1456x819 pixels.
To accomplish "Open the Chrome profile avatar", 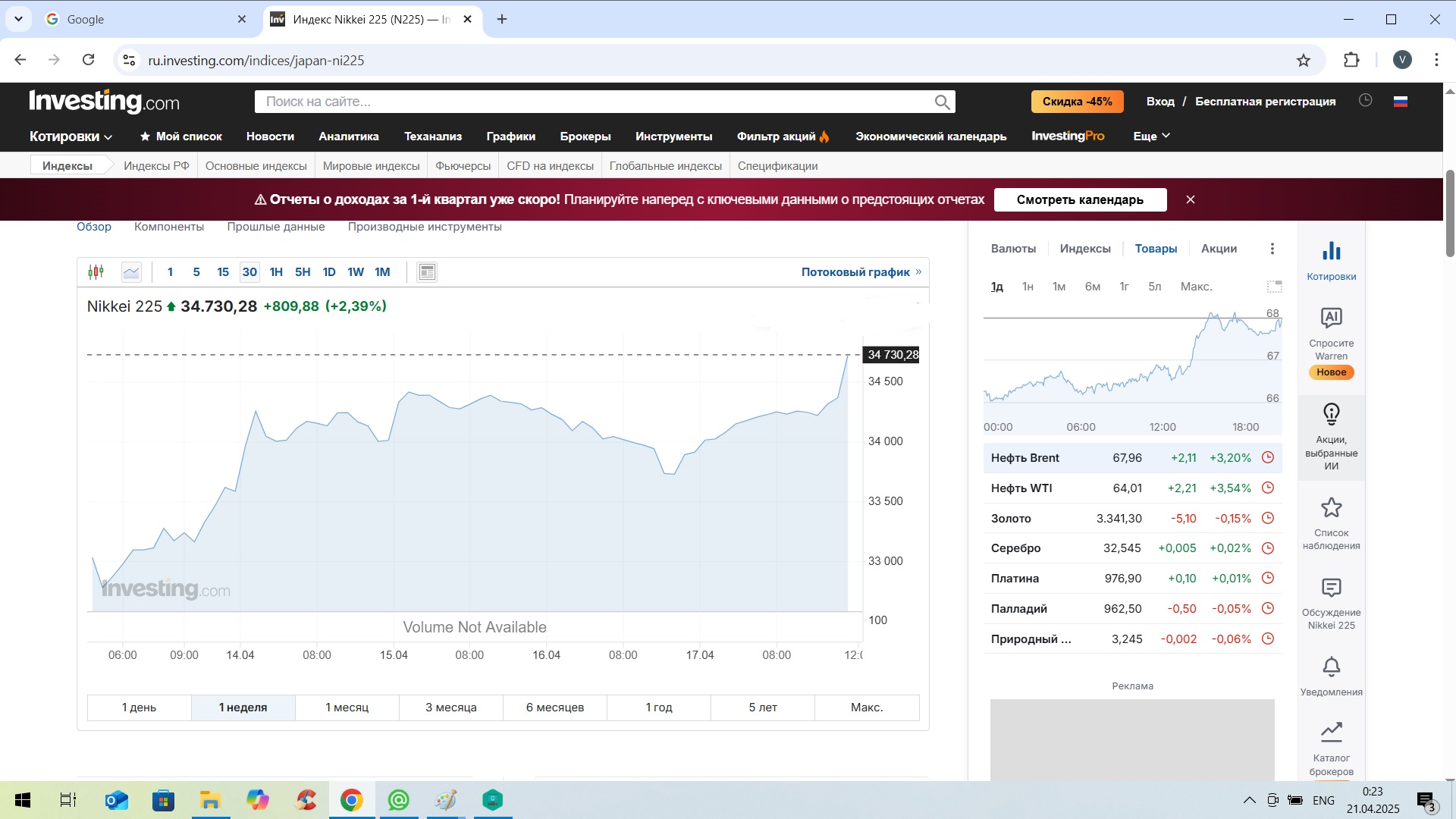I will pos(1401,60).
